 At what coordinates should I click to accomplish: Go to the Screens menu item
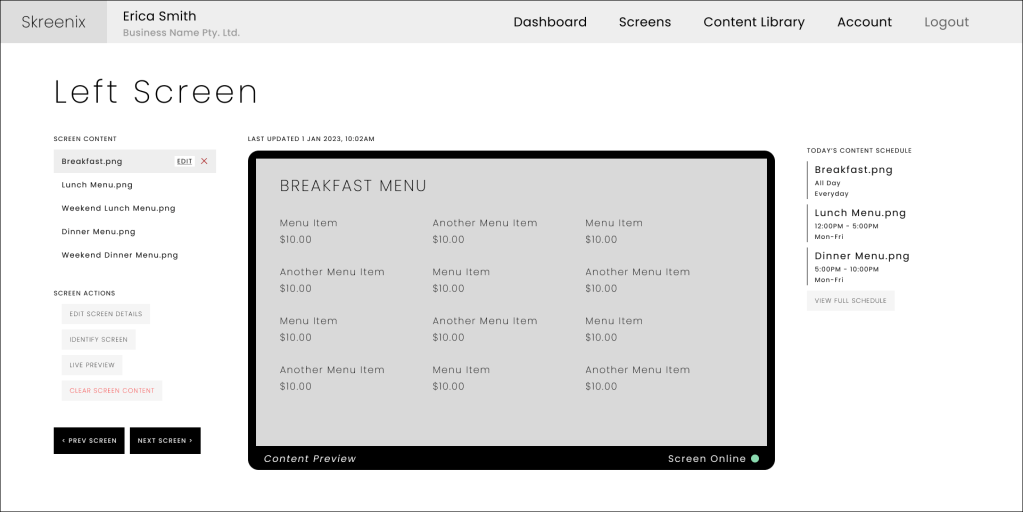[645, 22]
